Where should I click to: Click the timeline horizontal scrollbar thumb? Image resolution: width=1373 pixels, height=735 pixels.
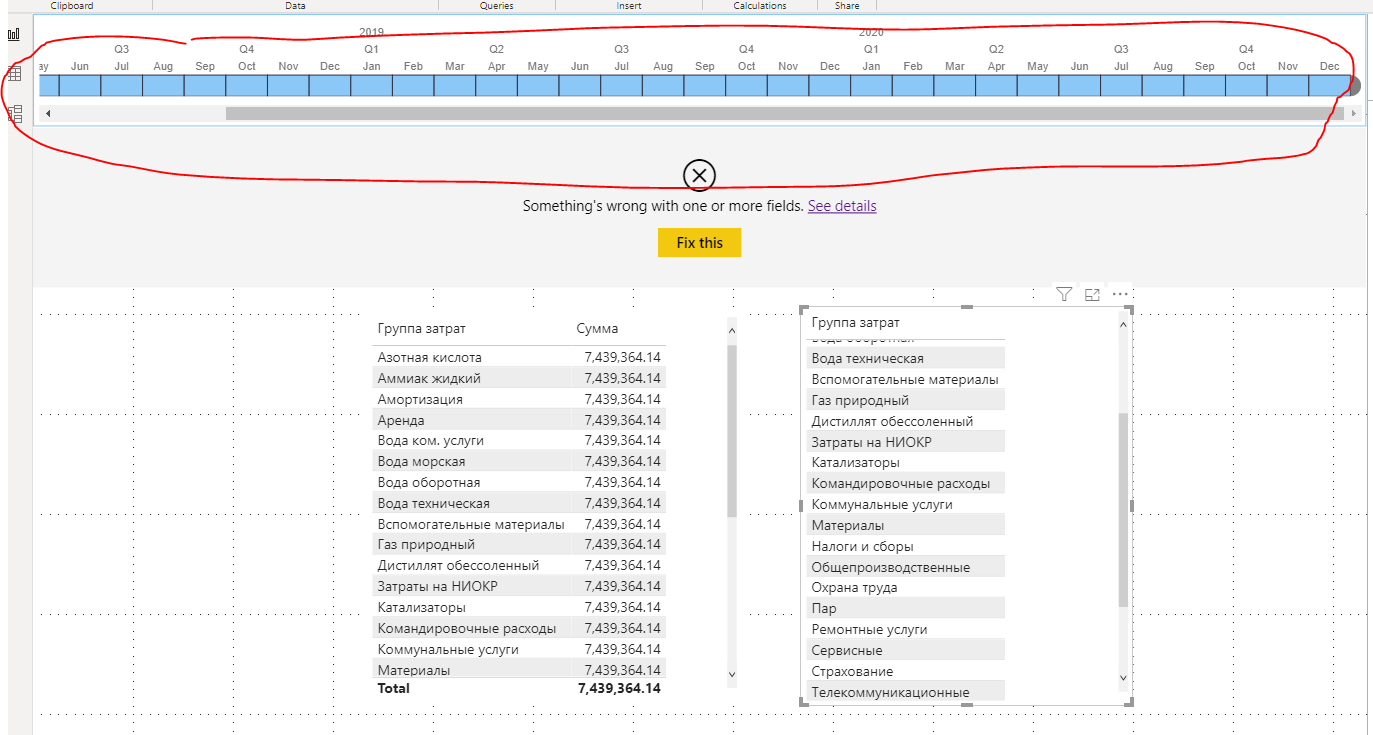[785, 113]
